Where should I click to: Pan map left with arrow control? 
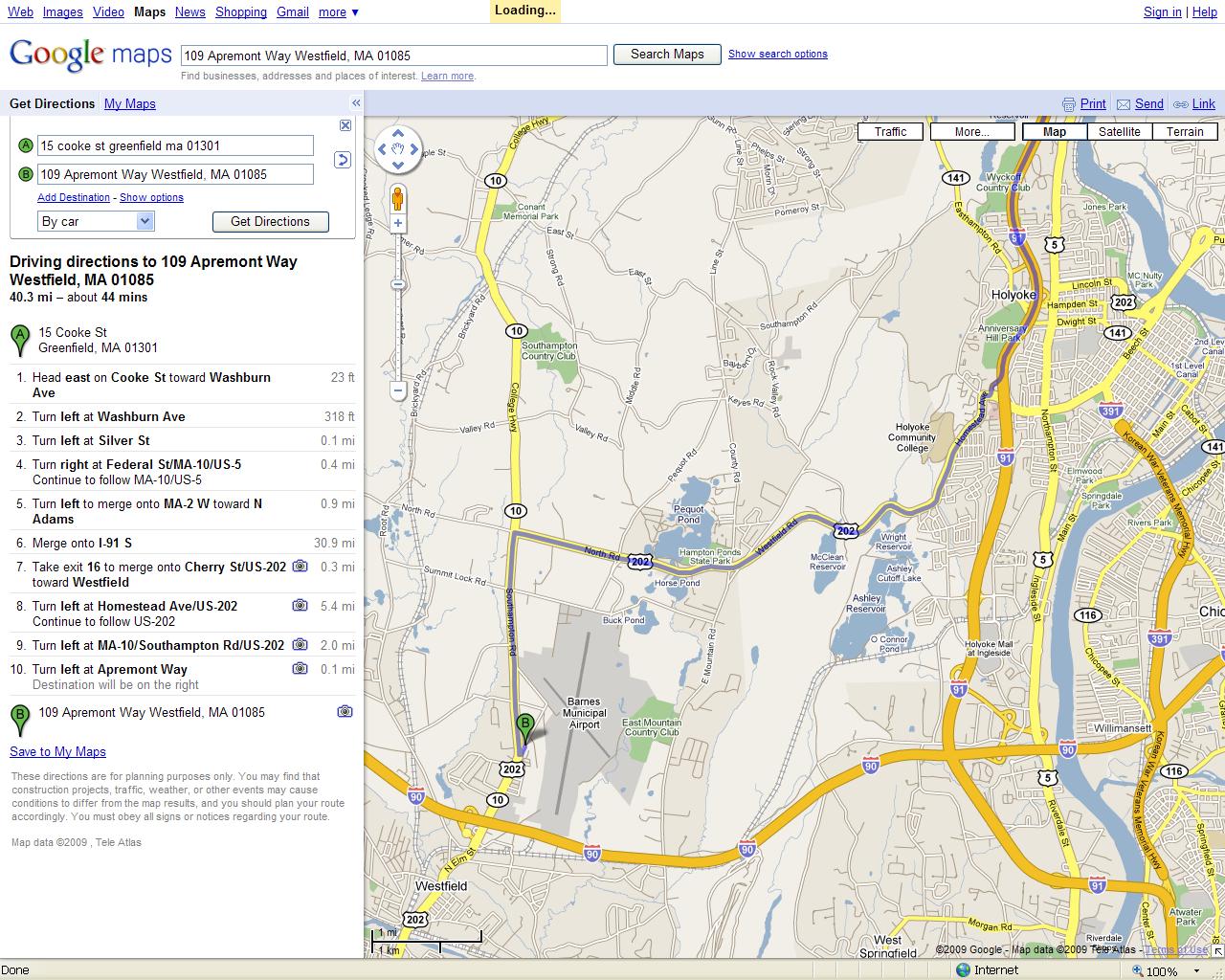coord(383,149)
